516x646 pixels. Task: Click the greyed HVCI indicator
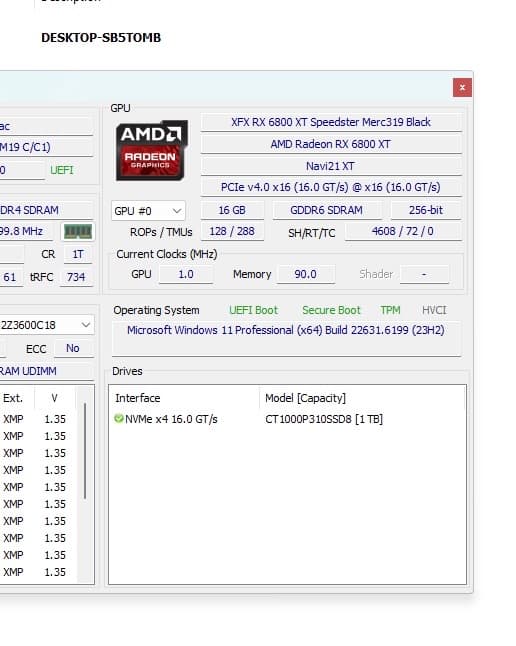click(434, 310)
